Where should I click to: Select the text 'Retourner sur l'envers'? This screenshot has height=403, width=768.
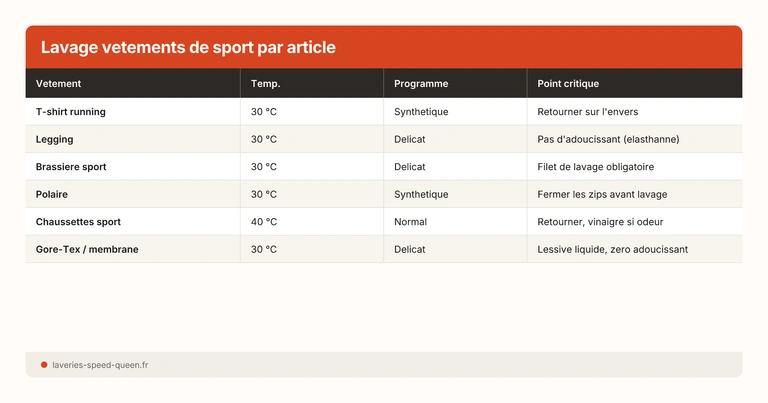pos(587,112)
